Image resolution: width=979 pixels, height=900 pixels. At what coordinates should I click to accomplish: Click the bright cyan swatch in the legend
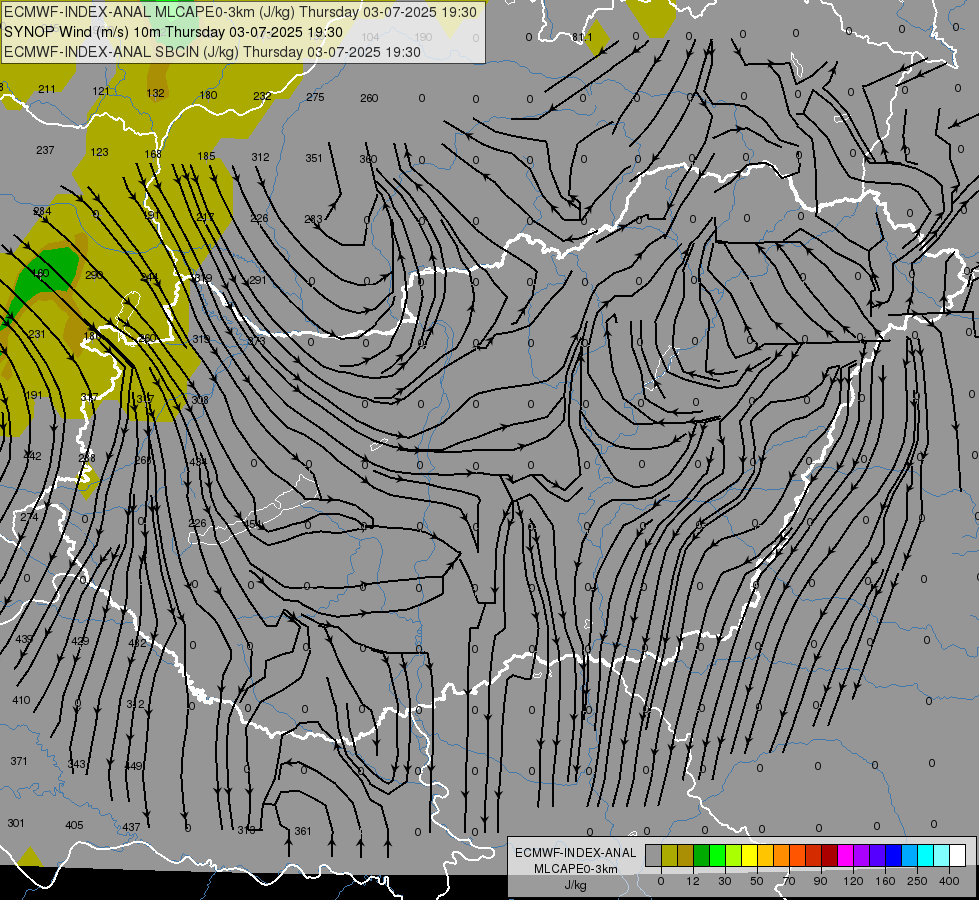(x=926, y=856)
